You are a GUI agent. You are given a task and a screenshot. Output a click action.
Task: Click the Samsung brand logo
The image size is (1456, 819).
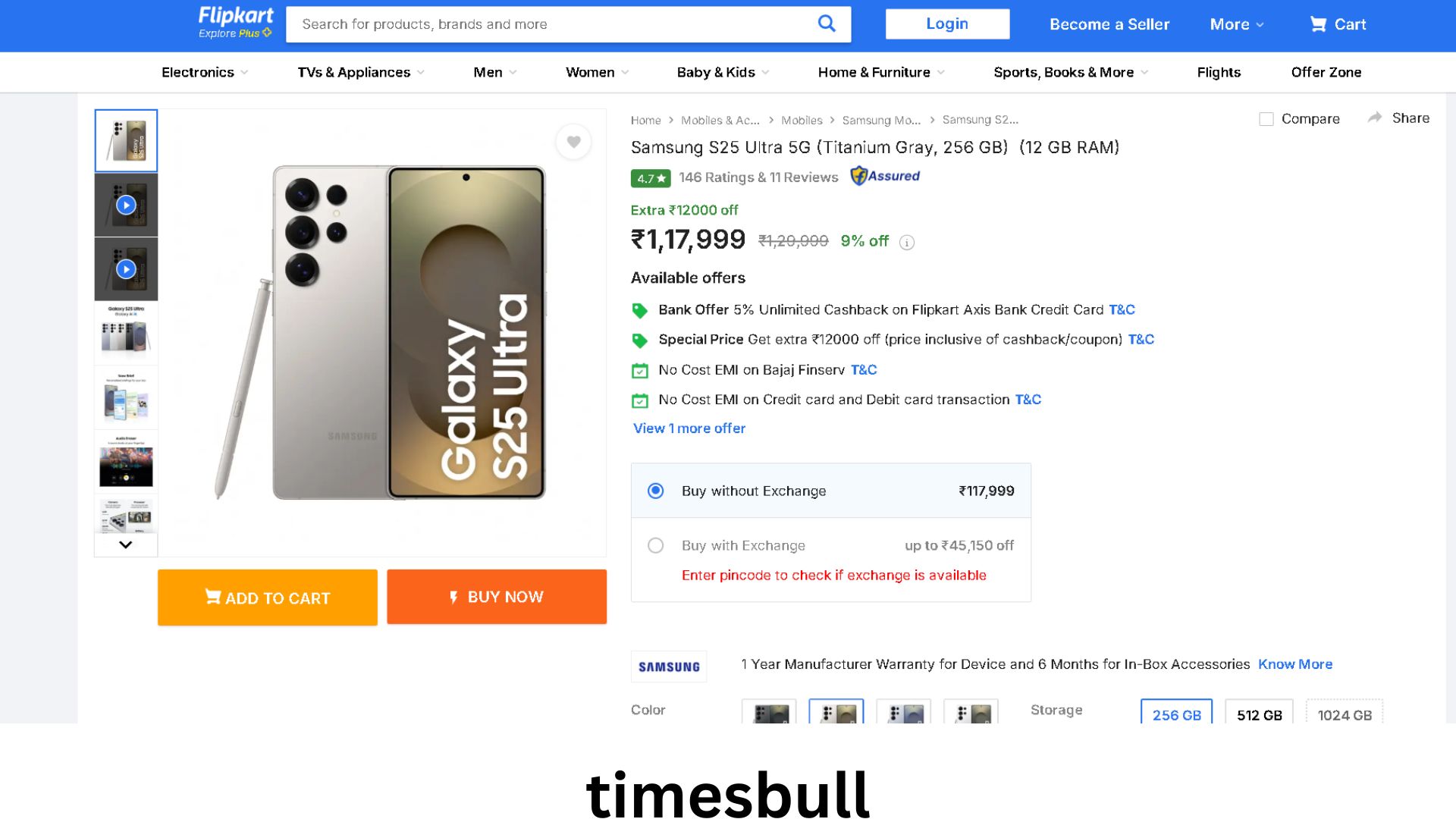(669, 667)
